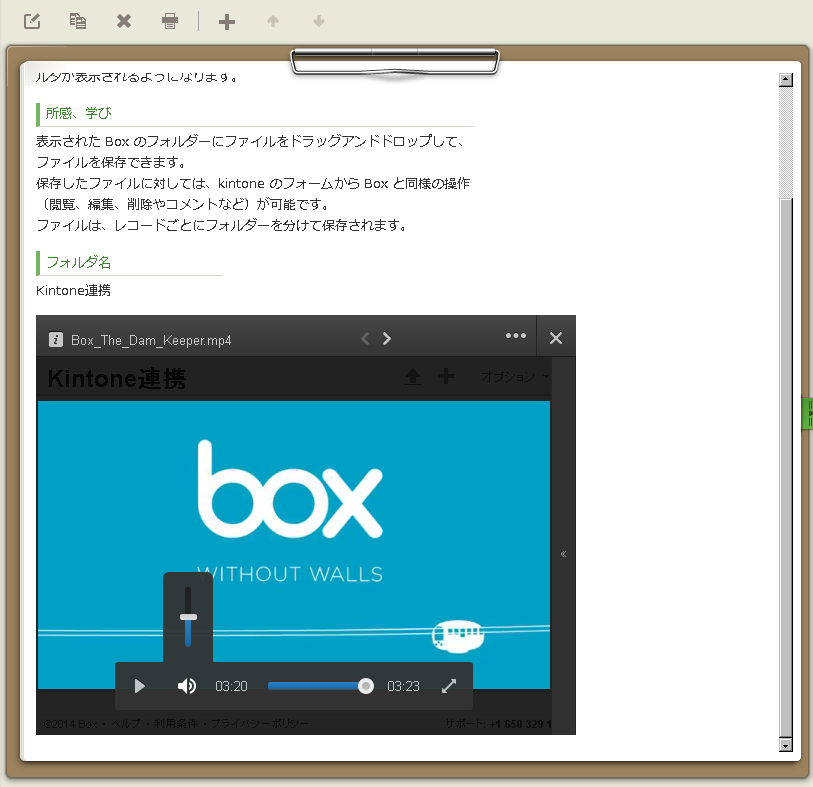The width and height of the screenshot is (813, 787).
Task: Go to next record with down arrow
Action: (319, 21)
